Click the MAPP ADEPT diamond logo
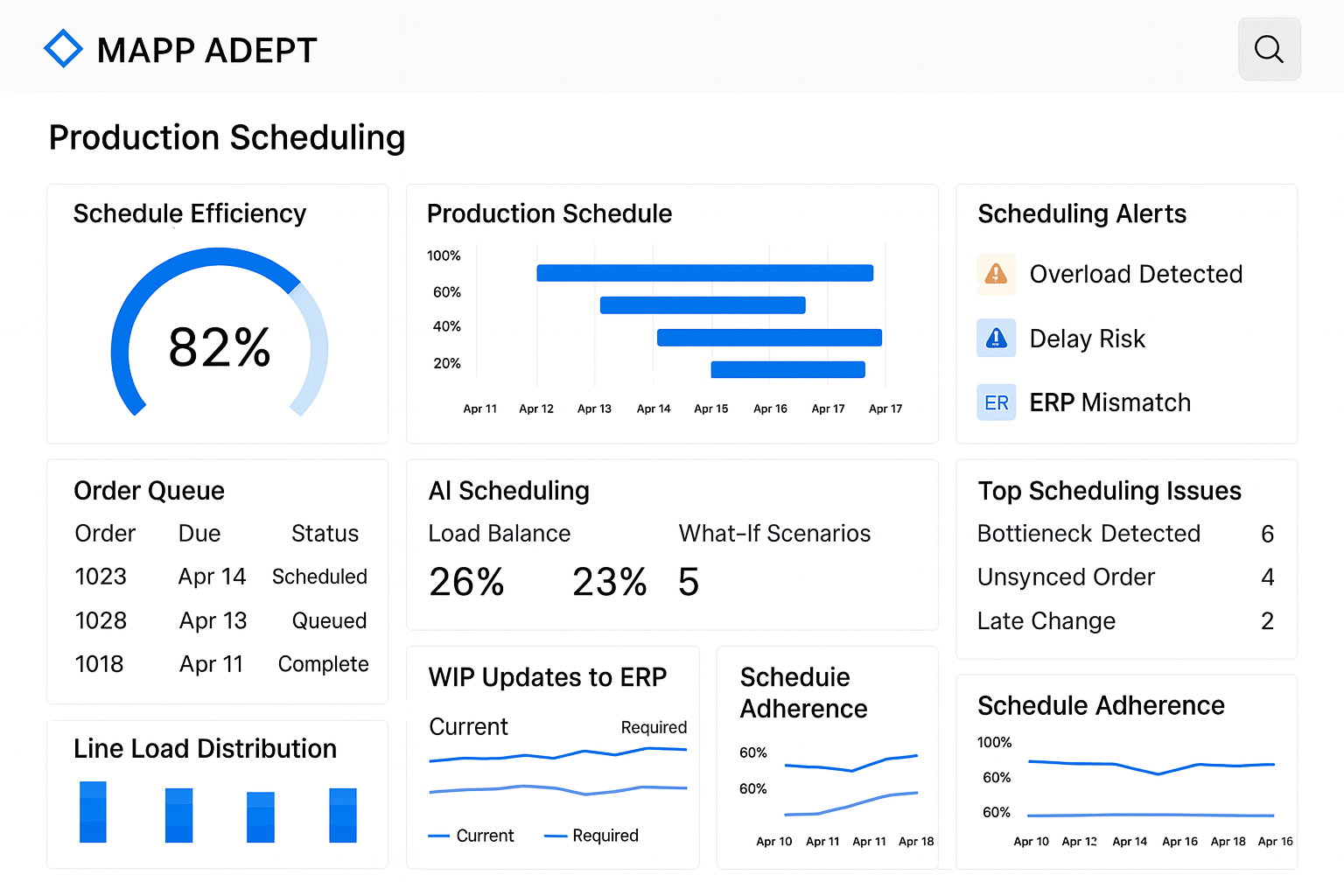Viewport: 1344px width, 896px height. (x=63, y=49)
